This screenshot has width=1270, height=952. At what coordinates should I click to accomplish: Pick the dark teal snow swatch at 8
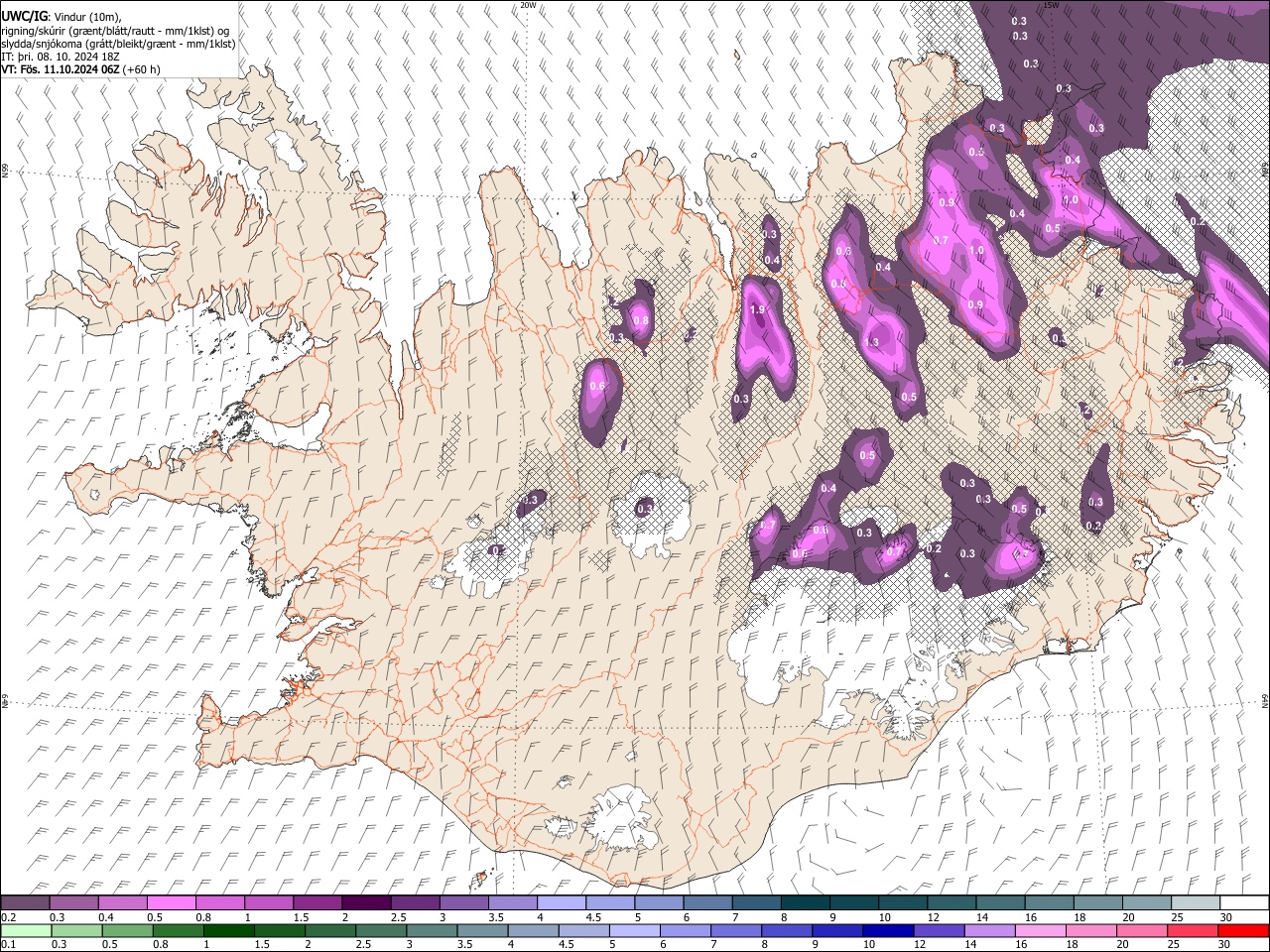pos(805,903)
